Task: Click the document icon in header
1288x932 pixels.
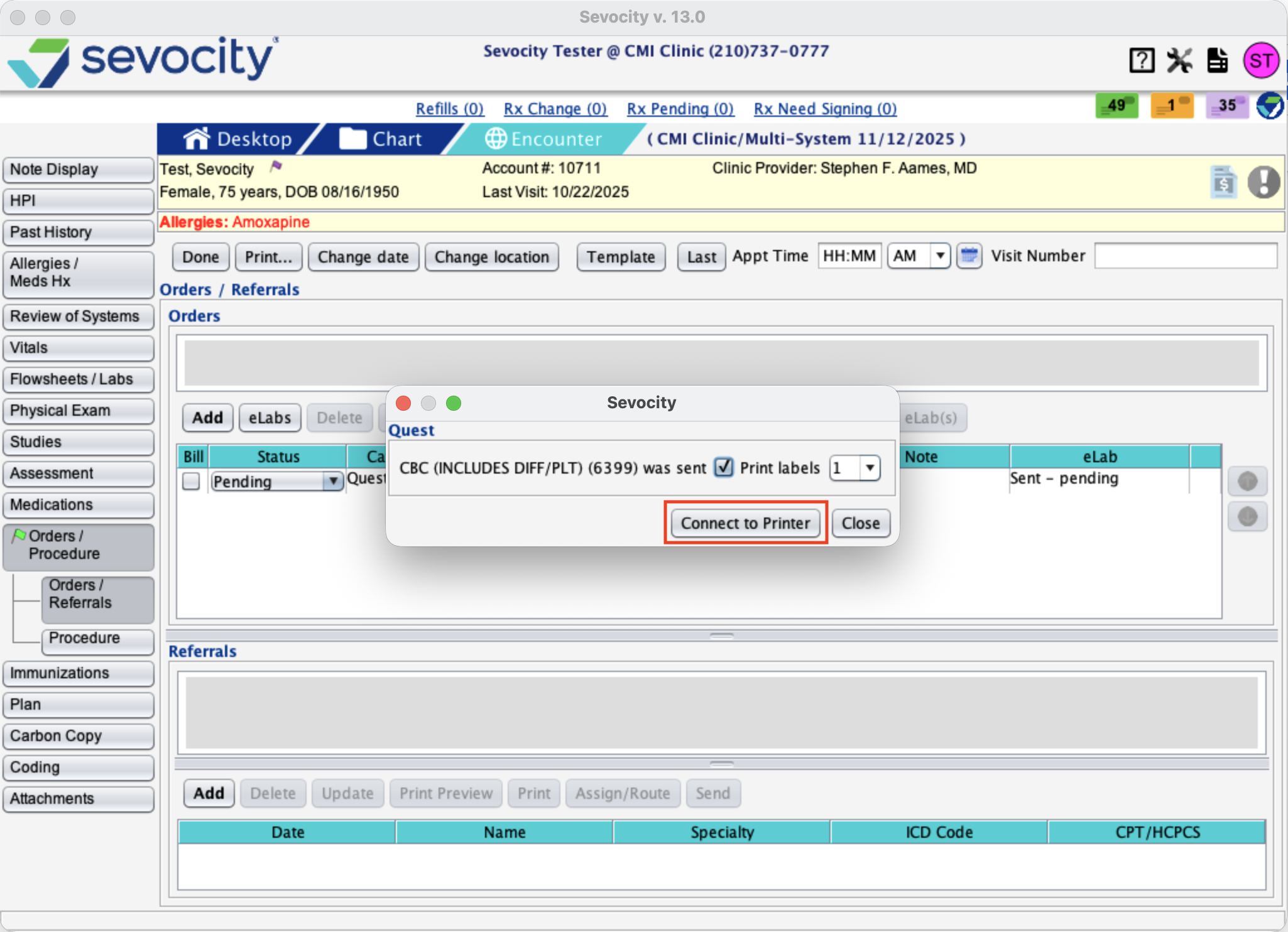Action: 1217,61
